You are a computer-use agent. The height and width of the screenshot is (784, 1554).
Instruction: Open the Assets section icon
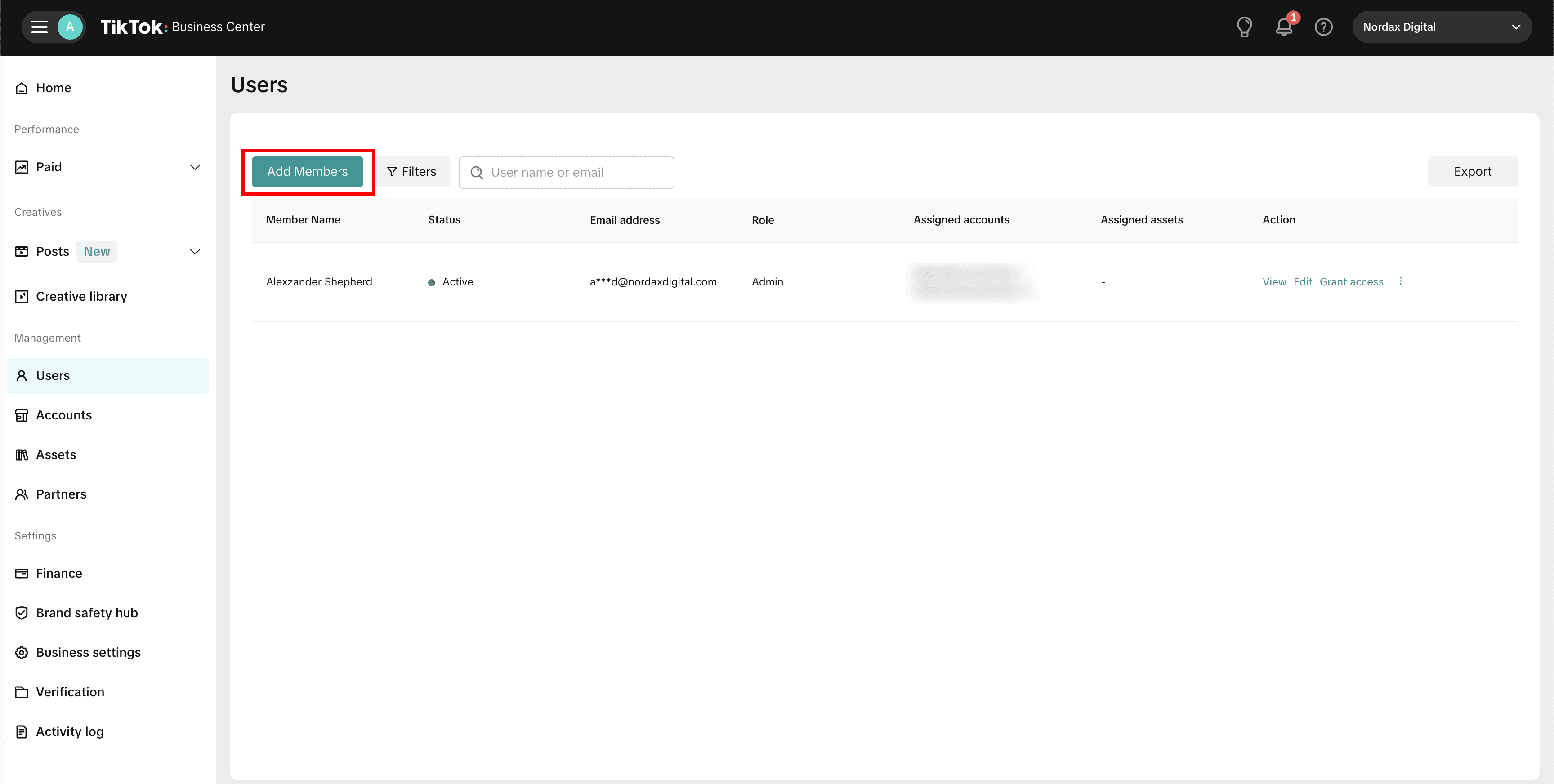[x=22, y=454]
